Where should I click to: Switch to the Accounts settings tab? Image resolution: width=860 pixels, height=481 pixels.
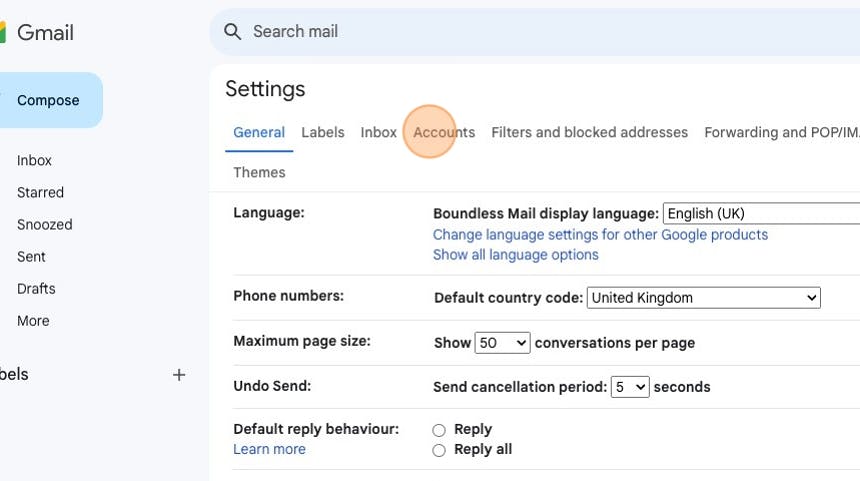pyautogui.click(x=444, y=133)
